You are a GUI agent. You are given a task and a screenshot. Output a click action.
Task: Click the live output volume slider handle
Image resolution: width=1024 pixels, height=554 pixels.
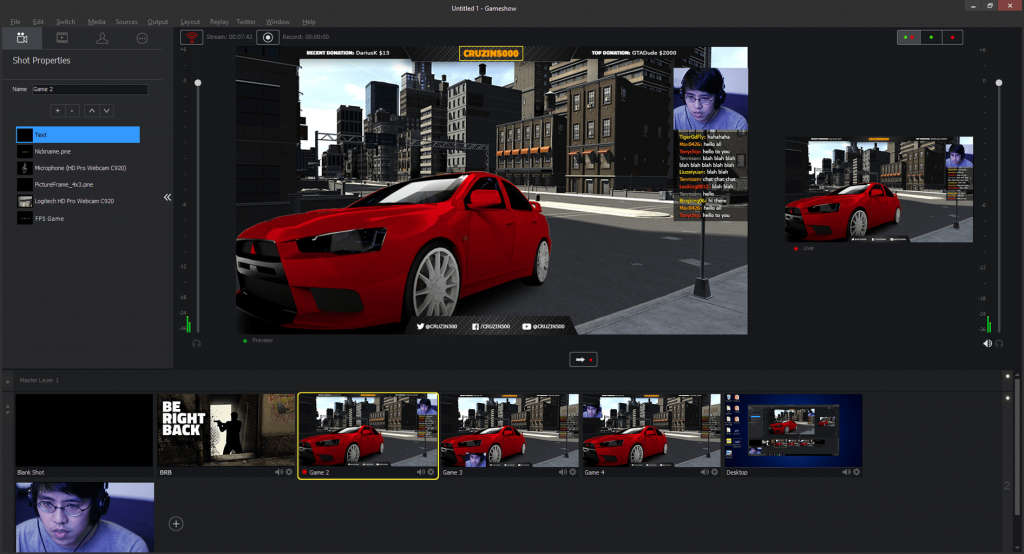[x=999, y=83]
